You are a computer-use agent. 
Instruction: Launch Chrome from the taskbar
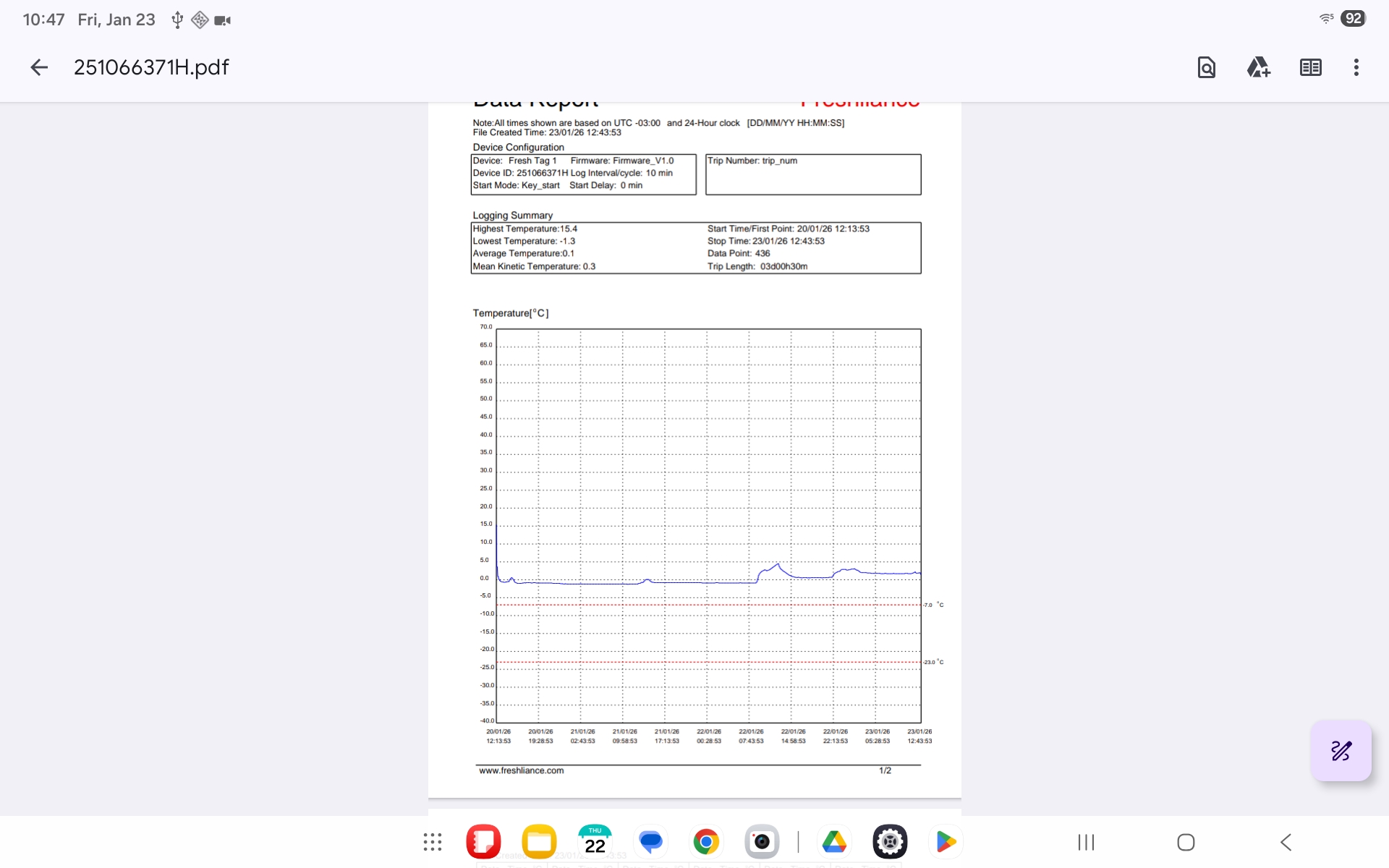click(x=706, y=842)
